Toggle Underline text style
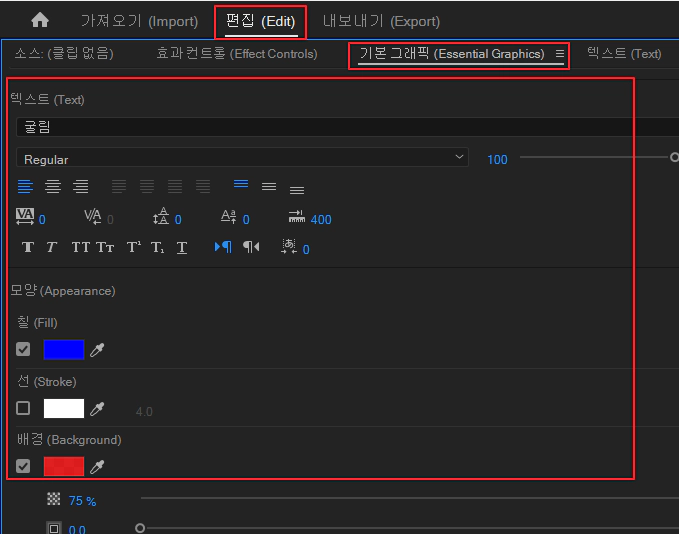Viewport: 679px width, 534px height. click(x=182, y=248)
